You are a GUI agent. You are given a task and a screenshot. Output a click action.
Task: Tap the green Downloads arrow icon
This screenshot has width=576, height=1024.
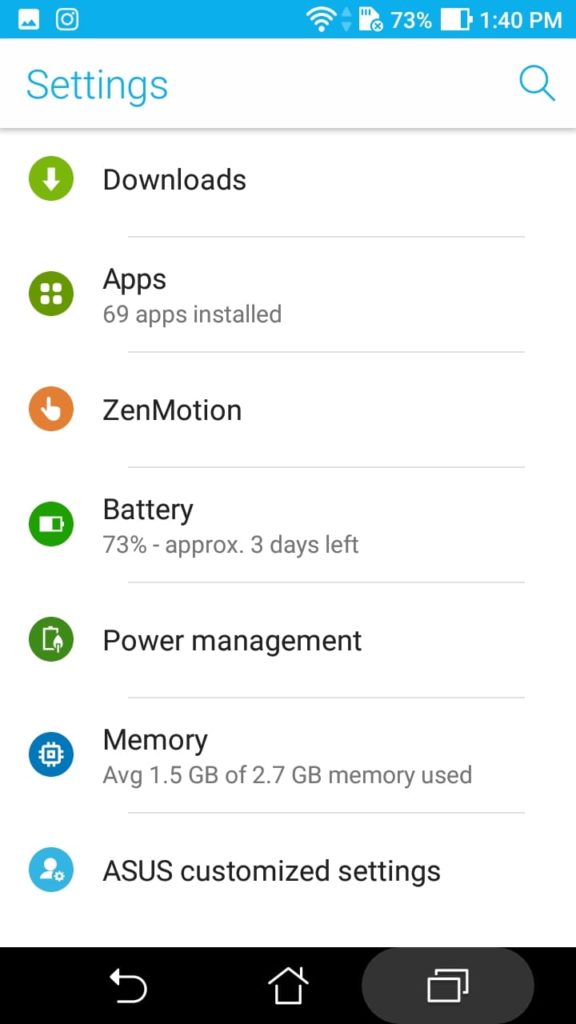[51, 178]
